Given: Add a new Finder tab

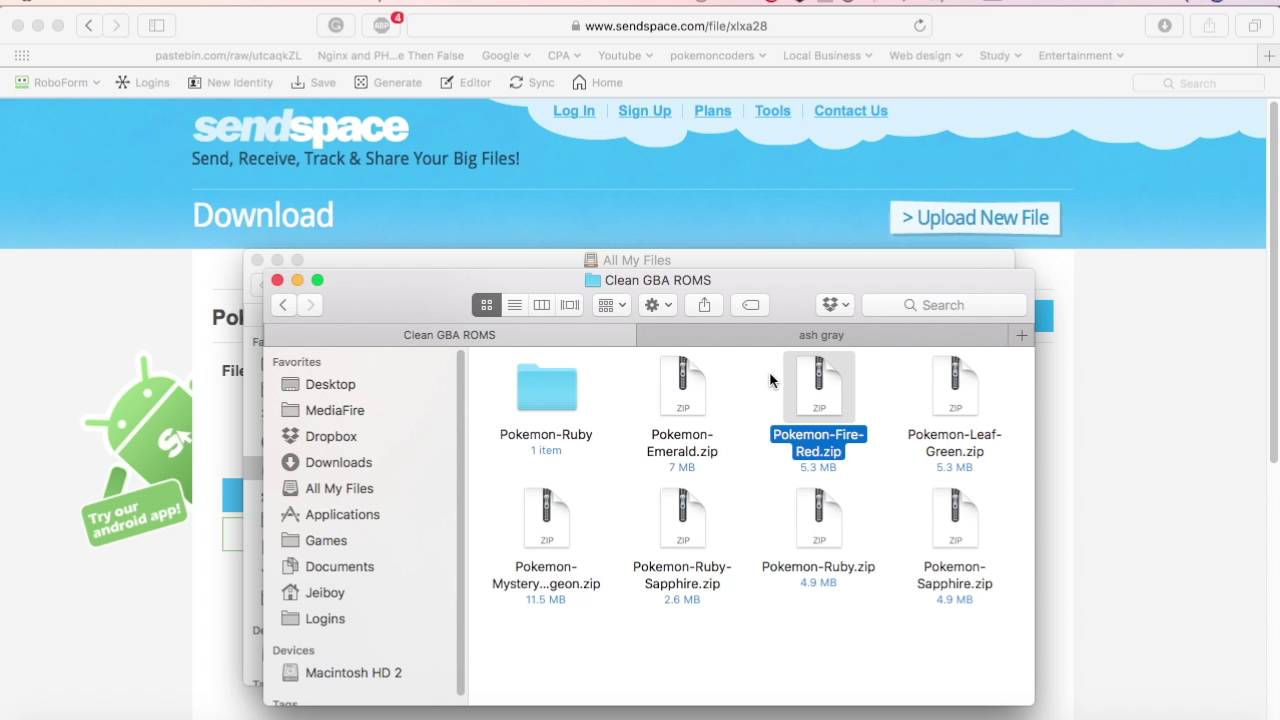Looking at the screenshot, I should pos(1021,335).
